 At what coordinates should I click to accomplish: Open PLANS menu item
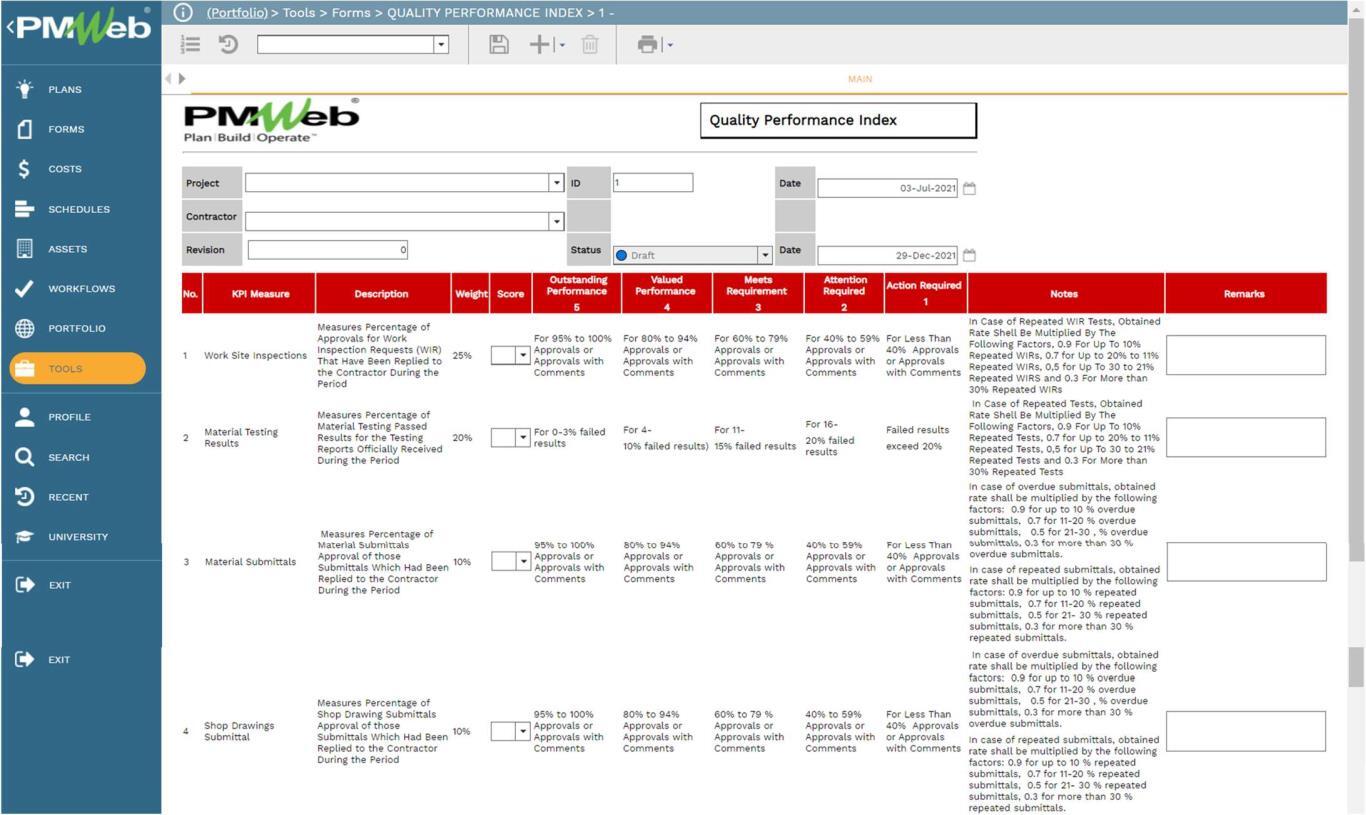(65, 90)
